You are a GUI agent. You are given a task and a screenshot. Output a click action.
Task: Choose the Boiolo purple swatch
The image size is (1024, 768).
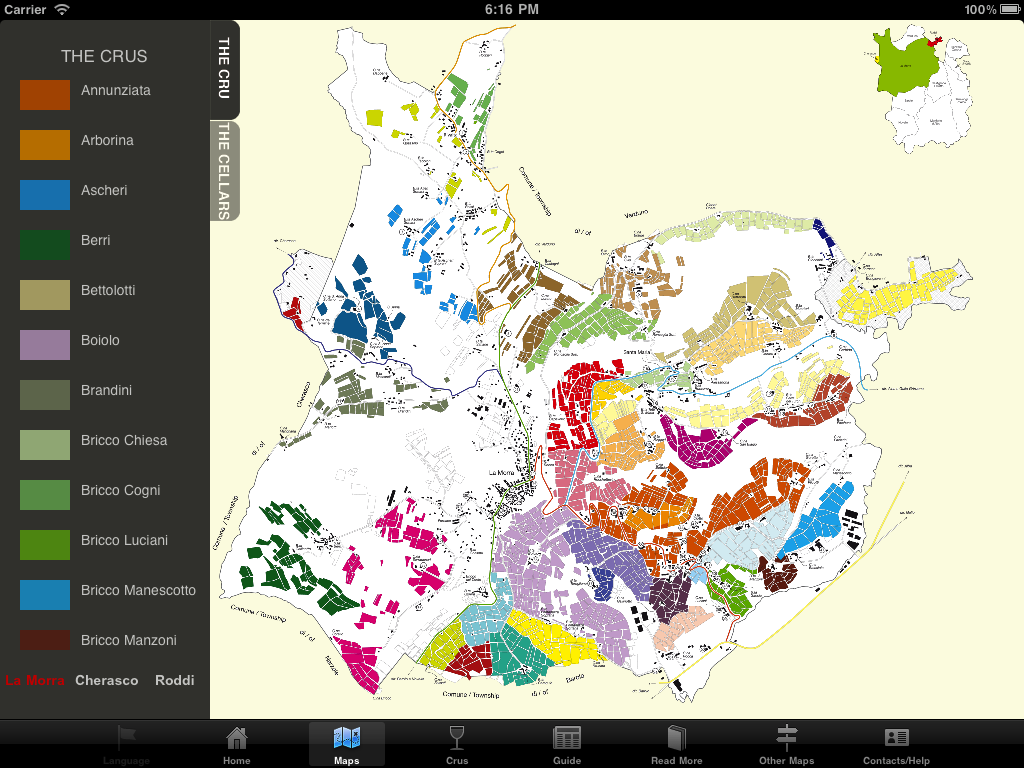pos(45,344)
